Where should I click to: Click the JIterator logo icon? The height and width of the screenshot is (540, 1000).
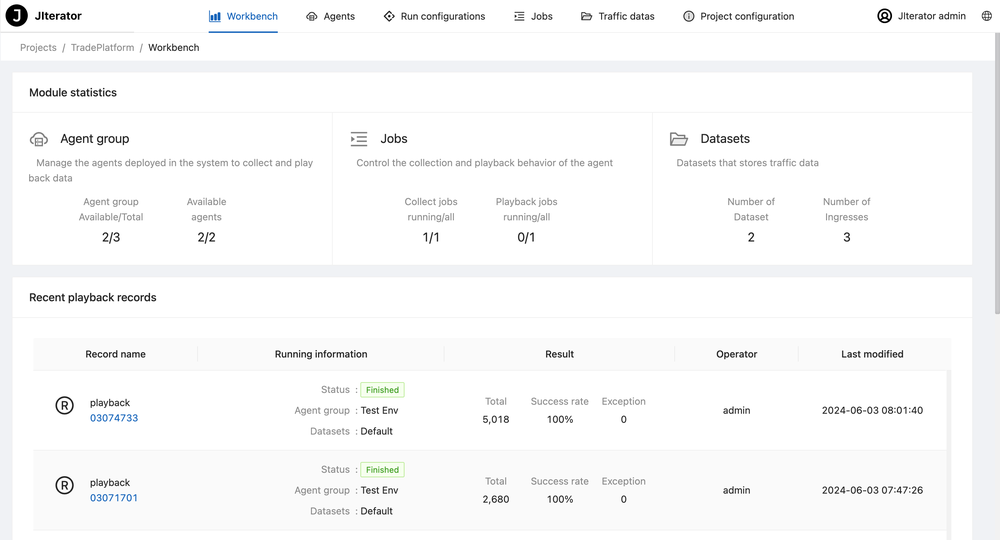coord(17,16)
